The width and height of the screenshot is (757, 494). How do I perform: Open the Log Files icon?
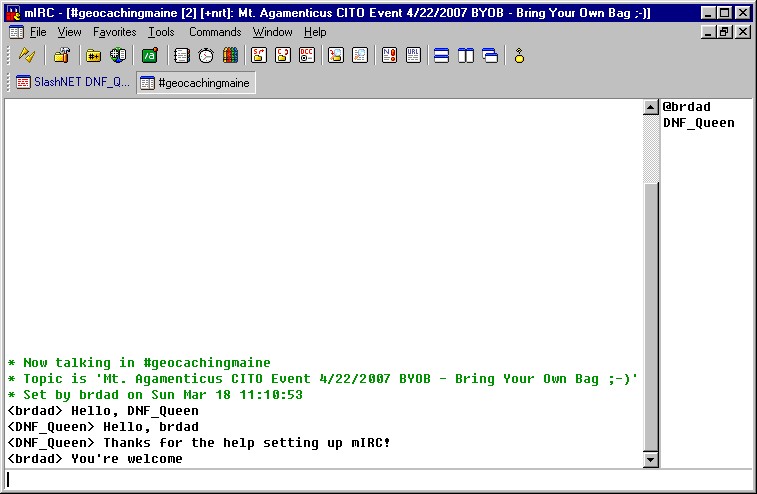pyautogui.click(x=360, y=56)
